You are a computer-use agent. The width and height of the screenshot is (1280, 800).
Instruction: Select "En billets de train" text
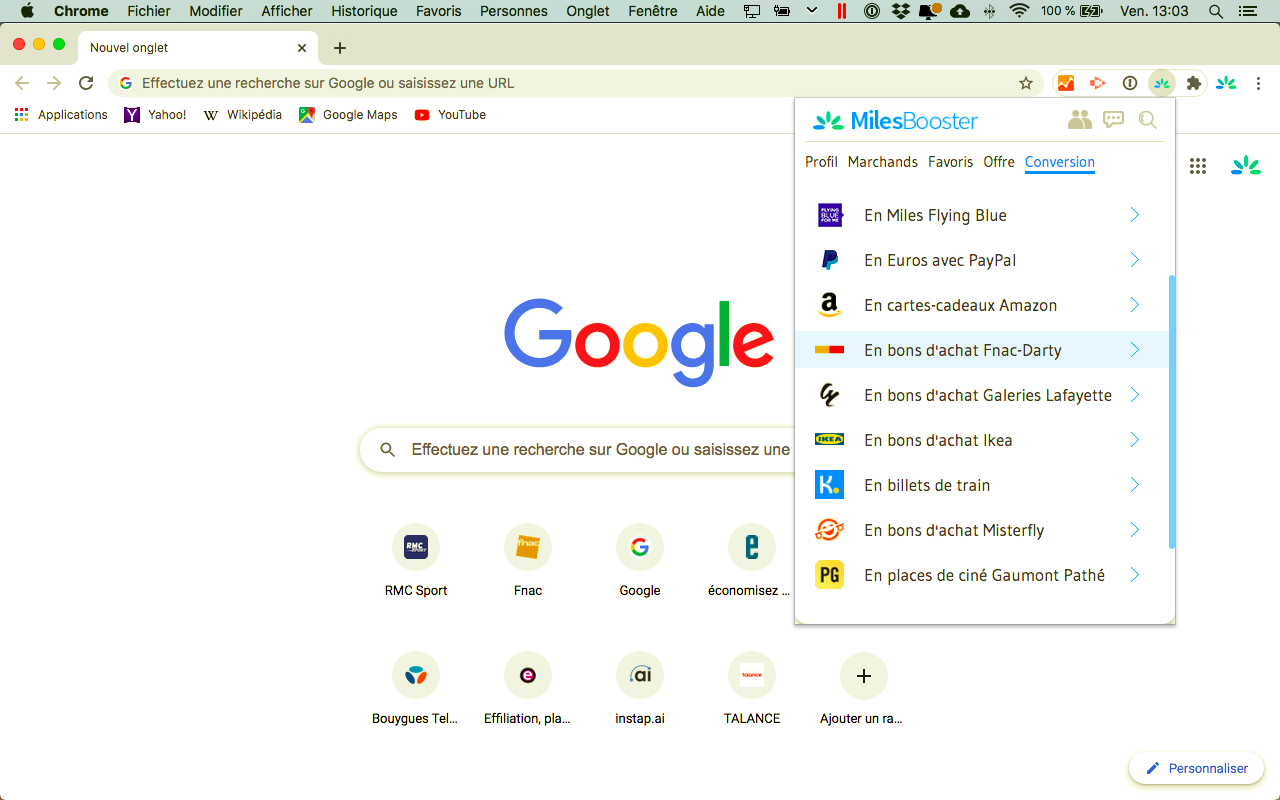coord(927,485)
